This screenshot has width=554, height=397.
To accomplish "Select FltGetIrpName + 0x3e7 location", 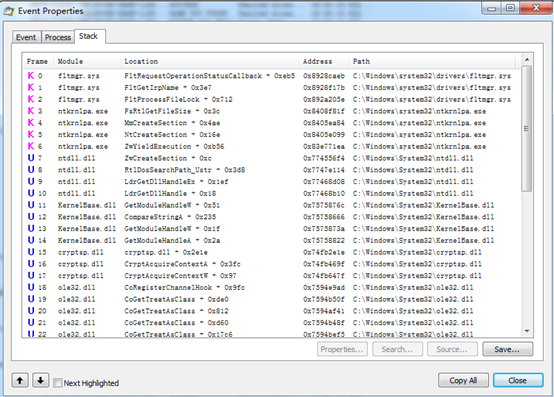I will [x=168, y=87].
